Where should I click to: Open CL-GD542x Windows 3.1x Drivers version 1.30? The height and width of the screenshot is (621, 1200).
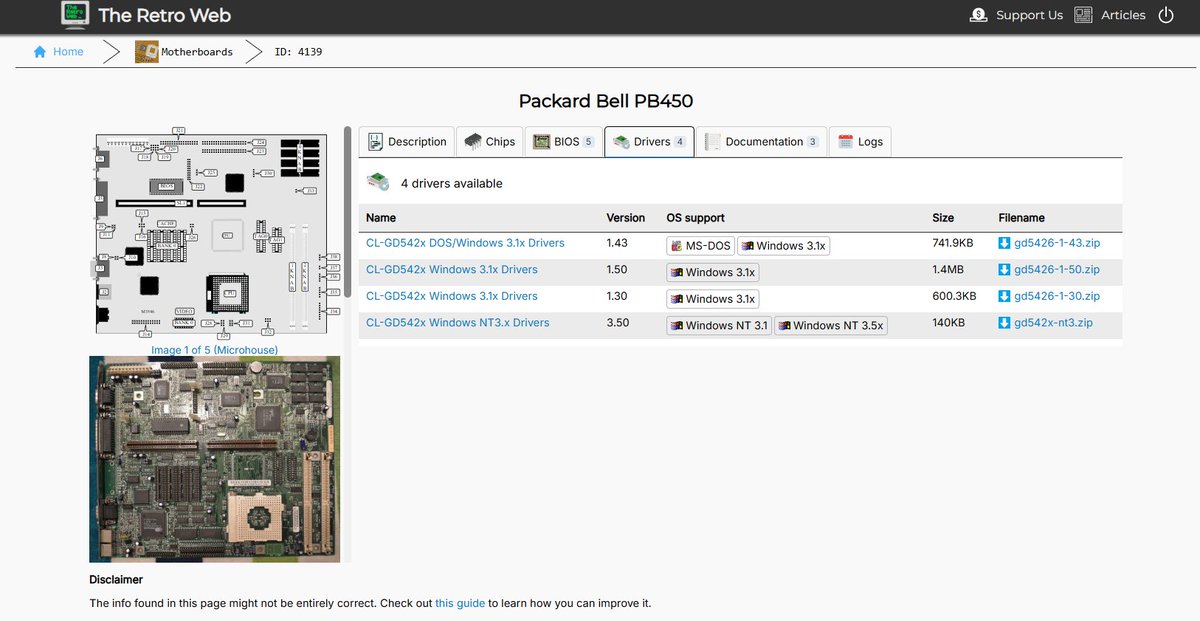(452, 296)
